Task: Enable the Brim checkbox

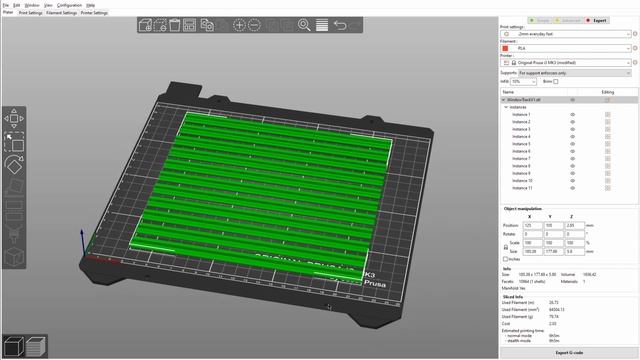Action: 556,82
